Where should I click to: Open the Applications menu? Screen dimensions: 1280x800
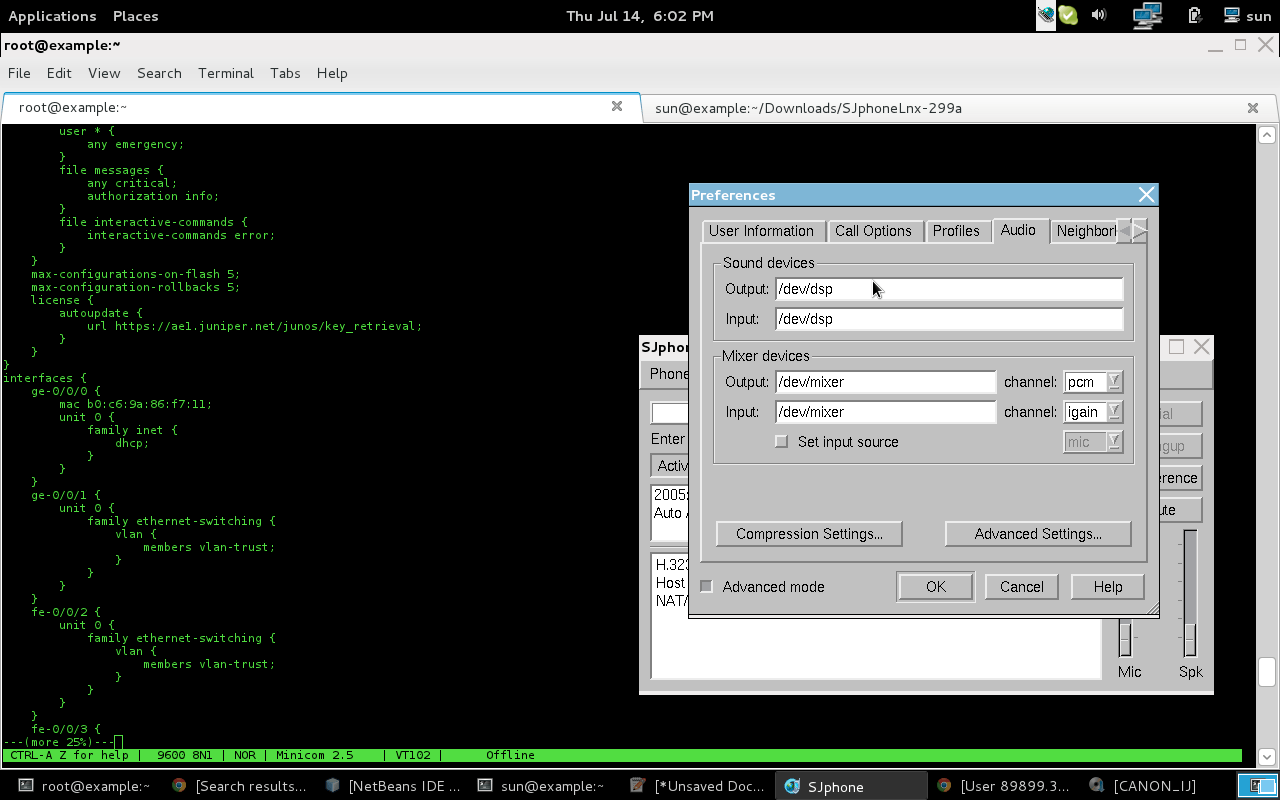click(52, 15)
